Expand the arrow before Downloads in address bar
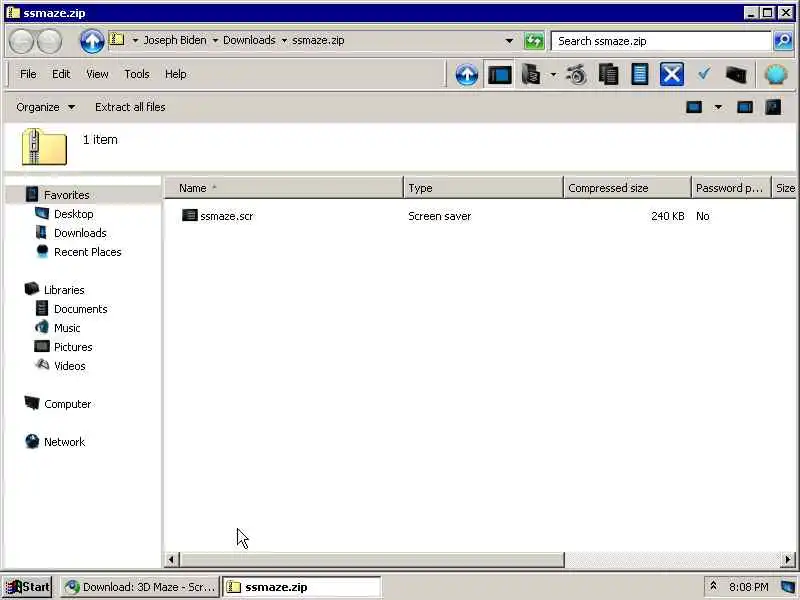 215,40
